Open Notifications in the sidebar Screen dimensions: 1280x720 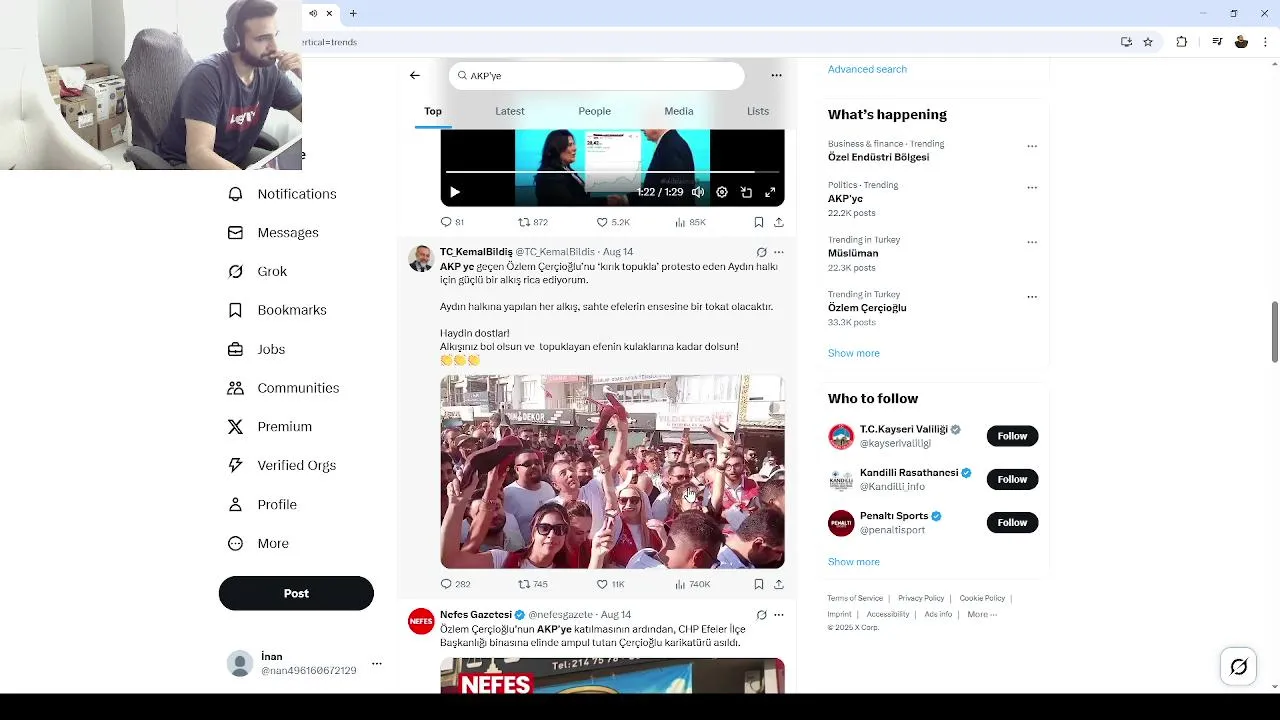pyautogui.click(x=283, y=194)
